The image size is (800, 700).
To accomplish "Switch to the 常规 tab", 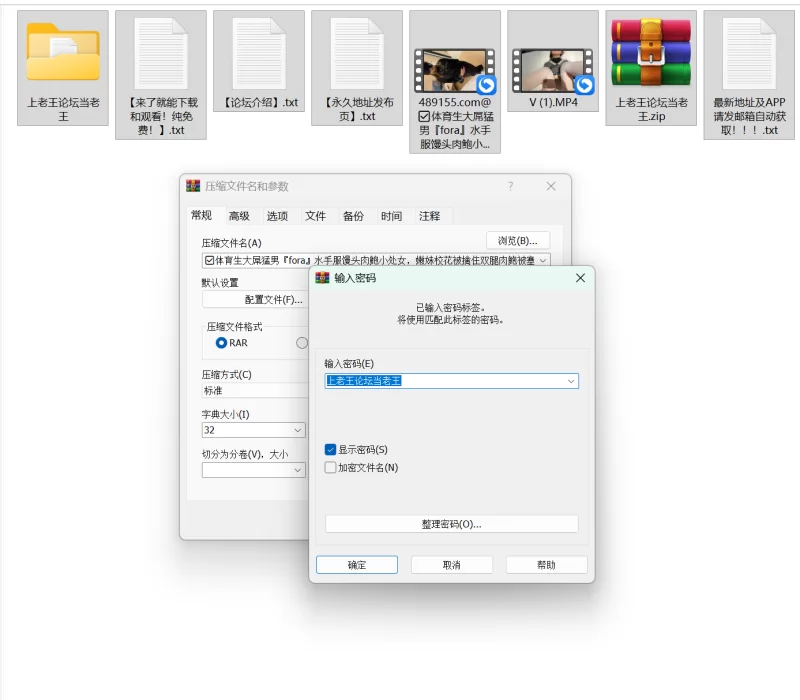I will (202, 215).
